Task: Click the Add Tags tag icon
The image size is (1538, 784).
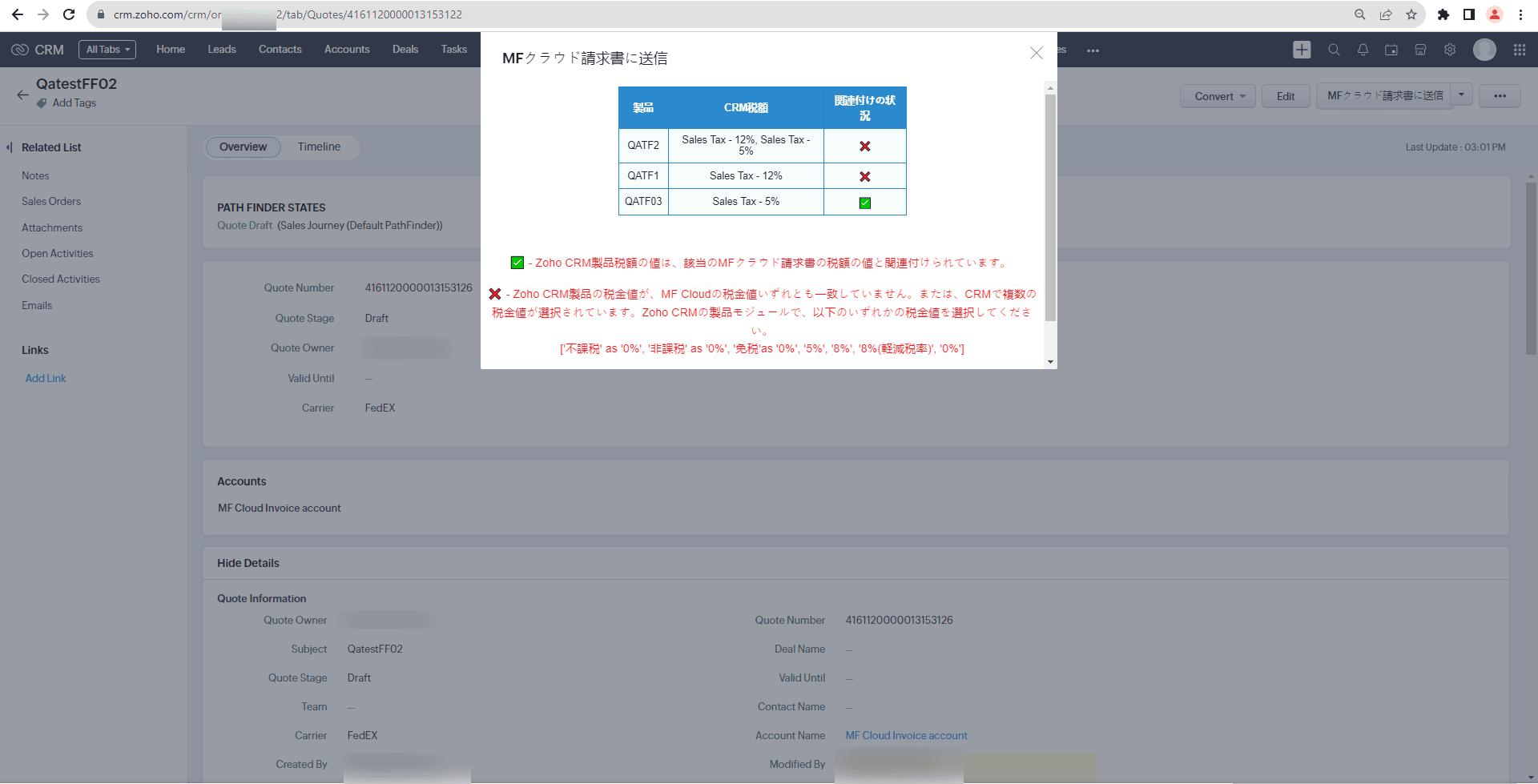Action: point(42,103)
